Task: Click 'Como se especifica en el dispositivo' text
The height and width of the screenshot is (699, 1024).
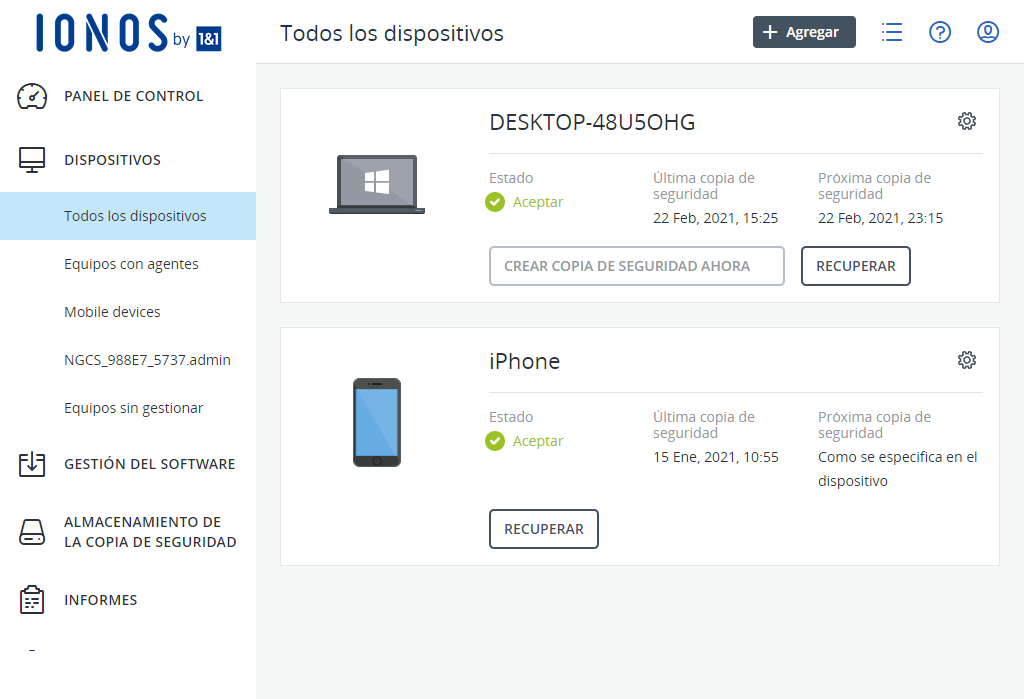Action: (x=897, y=469)
